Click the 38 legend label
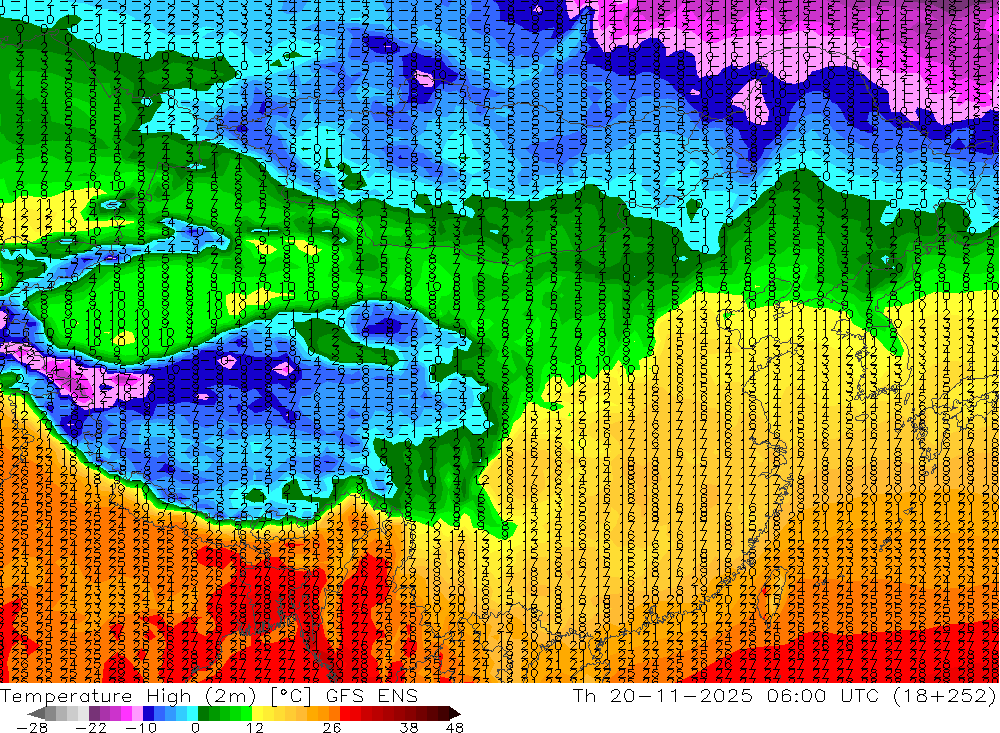The image size is (1000, 733). click(x=408, y=727)
